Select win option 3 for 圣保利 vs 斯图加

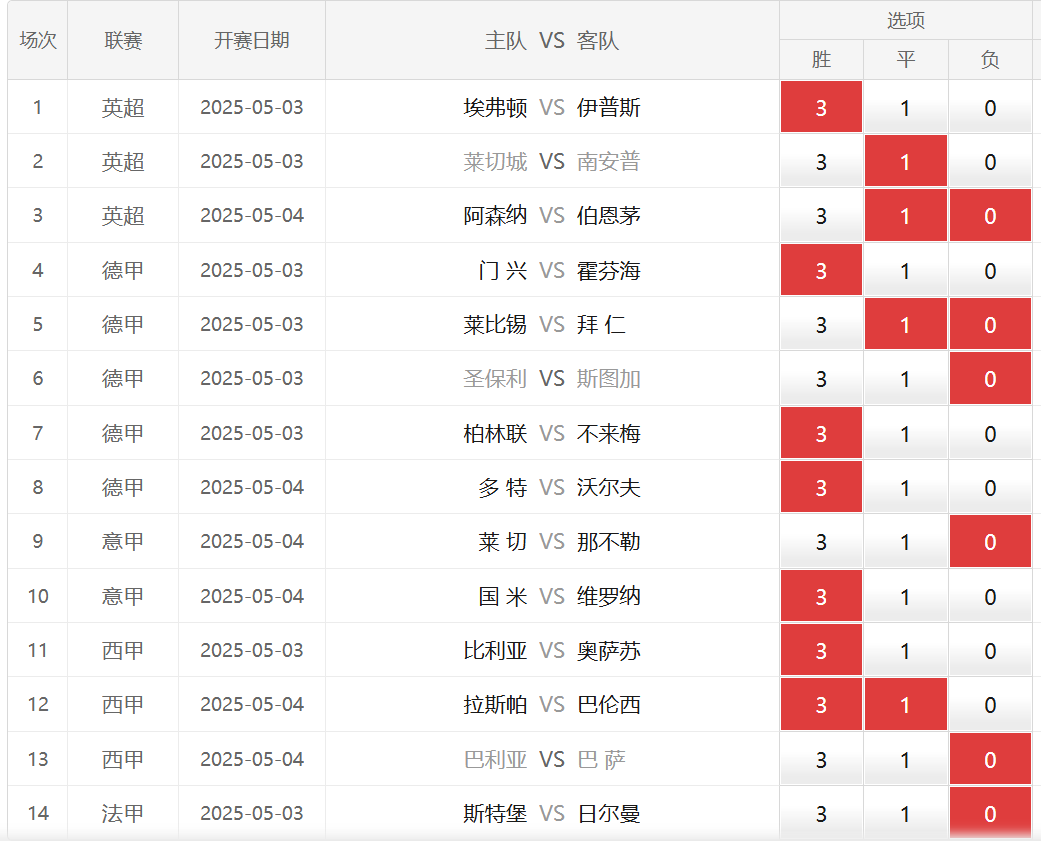[x=821, y=378]
